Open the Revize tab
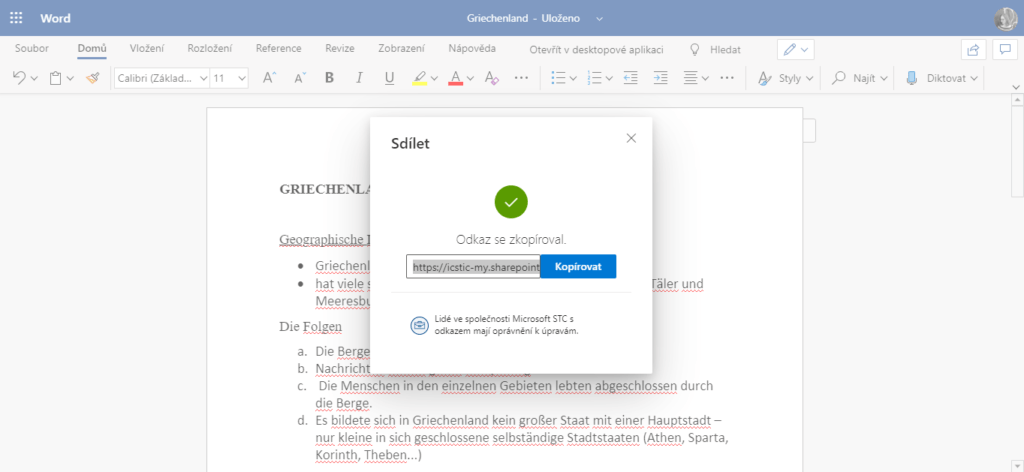This screenshot has width=1024, height=472. (339, 48)
